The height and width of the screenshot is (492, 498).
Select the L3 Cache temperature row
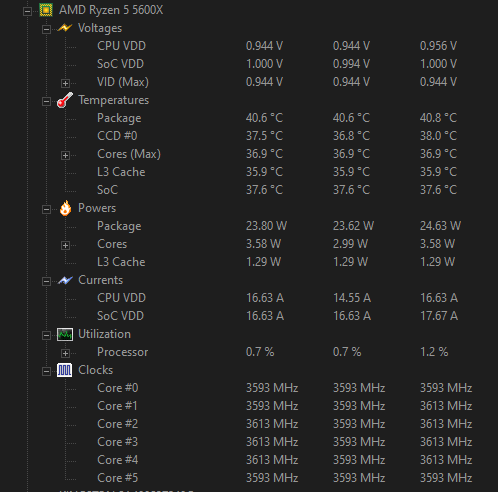[121, 172]
